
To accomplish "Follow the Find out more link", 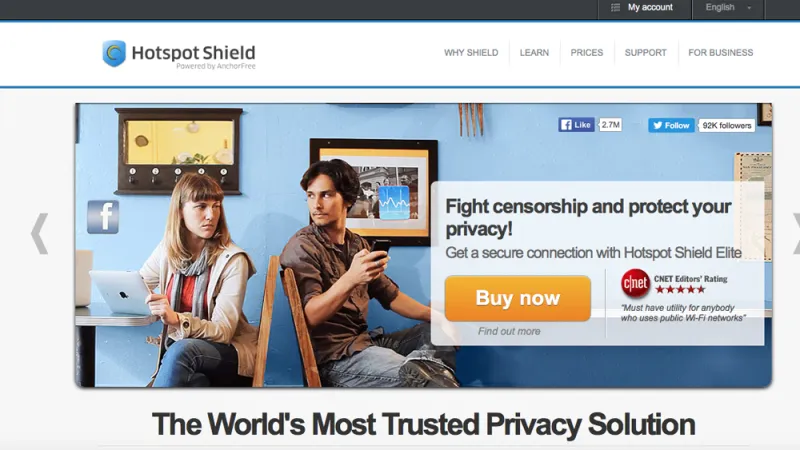I will point(509,331).
